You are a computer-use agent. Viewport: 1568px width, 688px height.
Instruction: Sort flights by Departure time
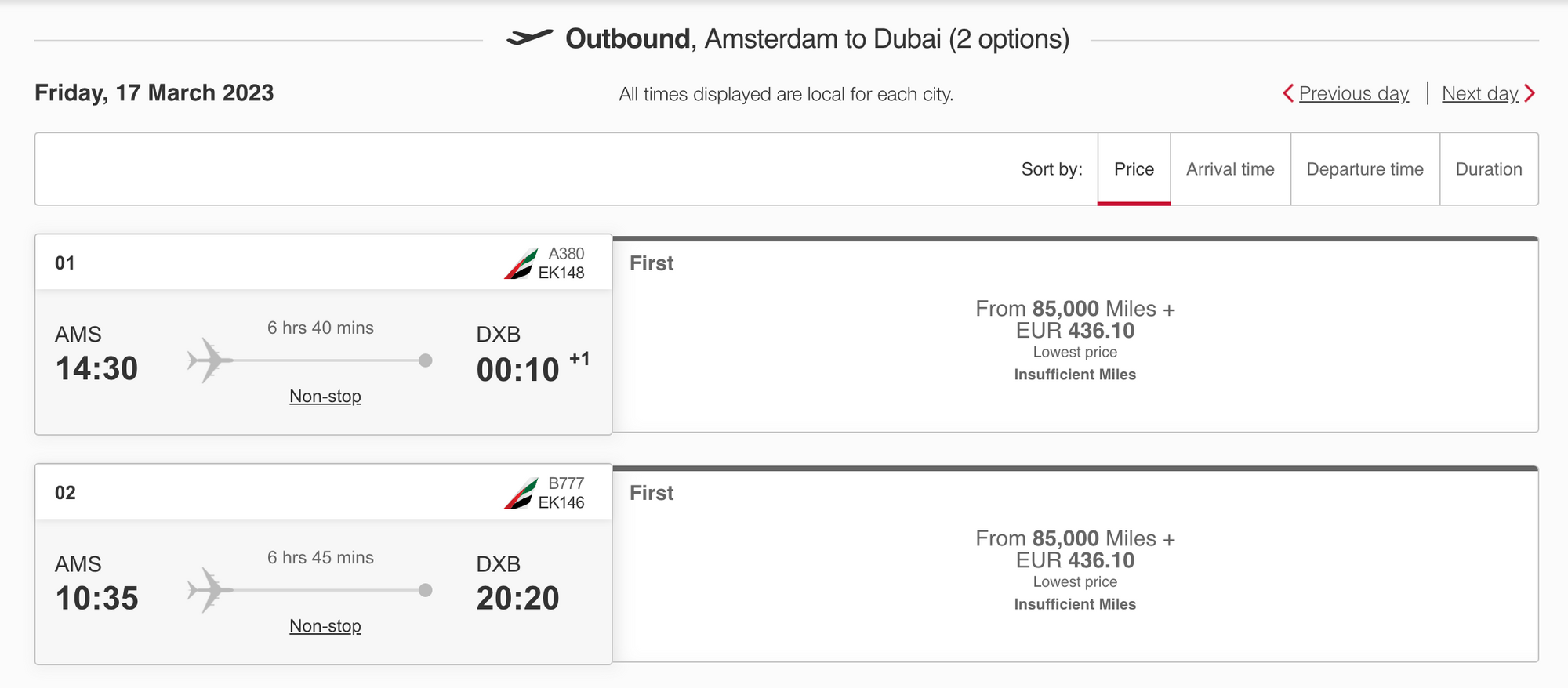[1365, 169]
